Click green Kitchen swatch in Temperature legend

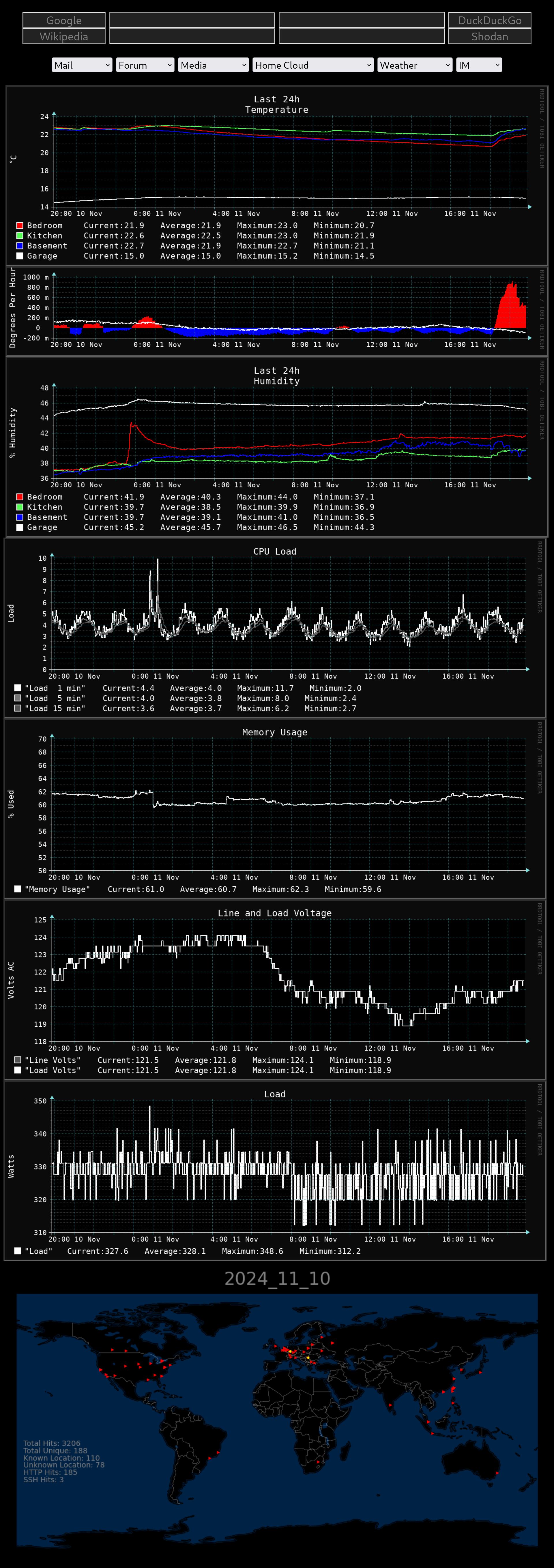coord(20,236)
